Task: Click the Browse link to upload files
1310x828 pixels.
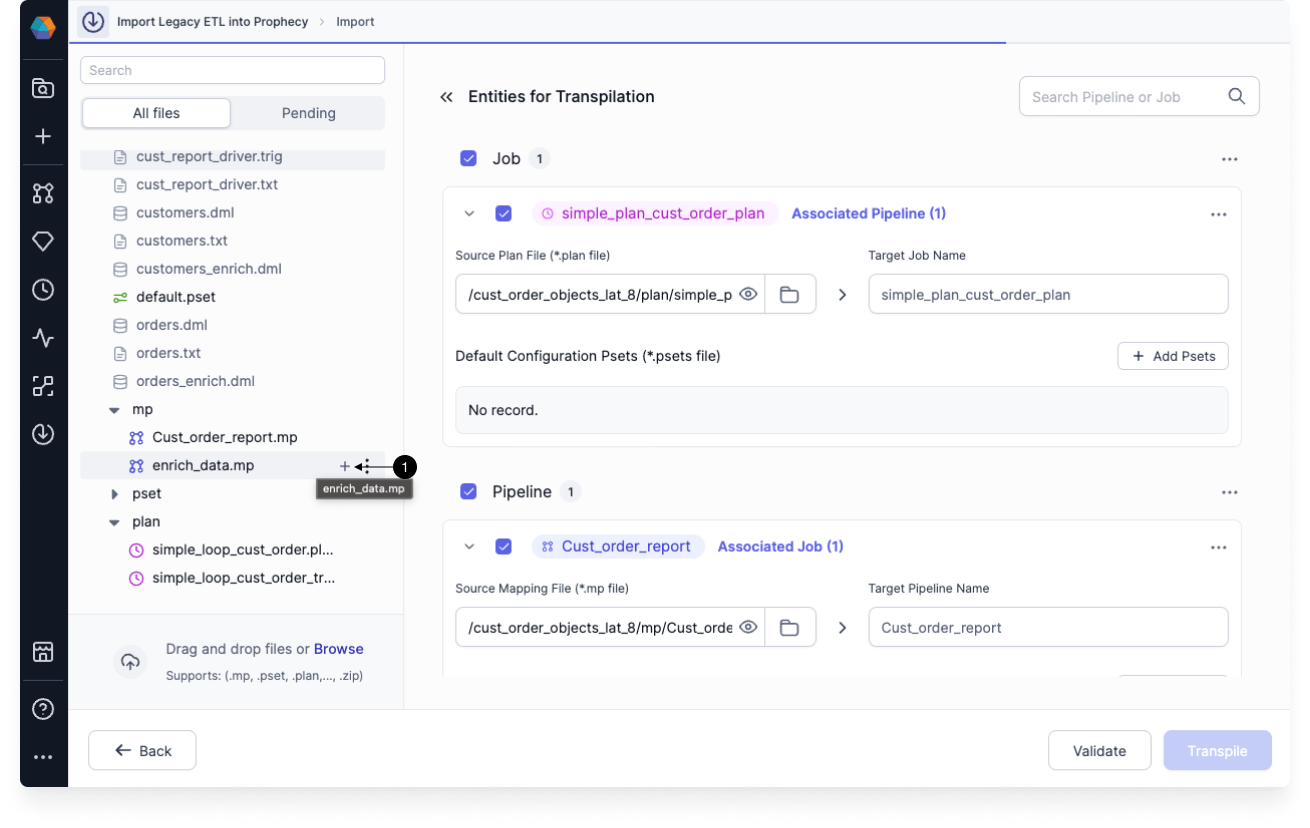Action: point(339,649)
